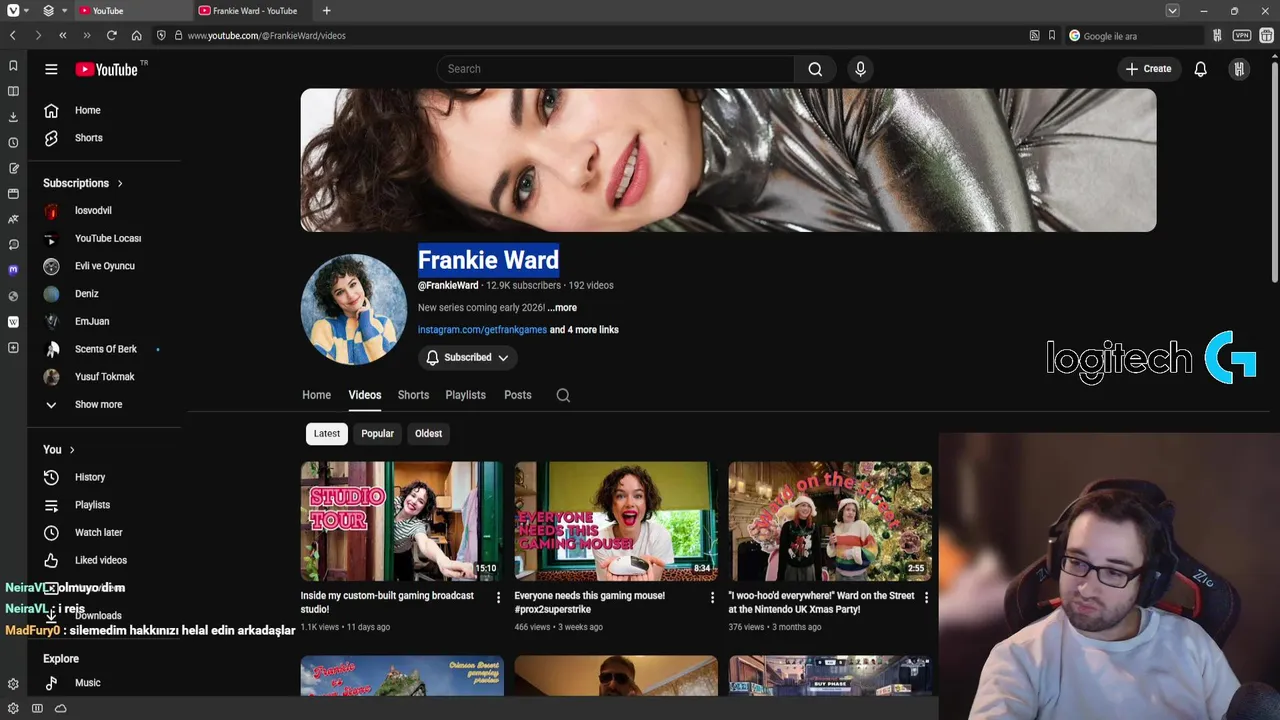Expand Subscriptions section arrow
The width and height of the screenshot is (1280, 720).
120,183
